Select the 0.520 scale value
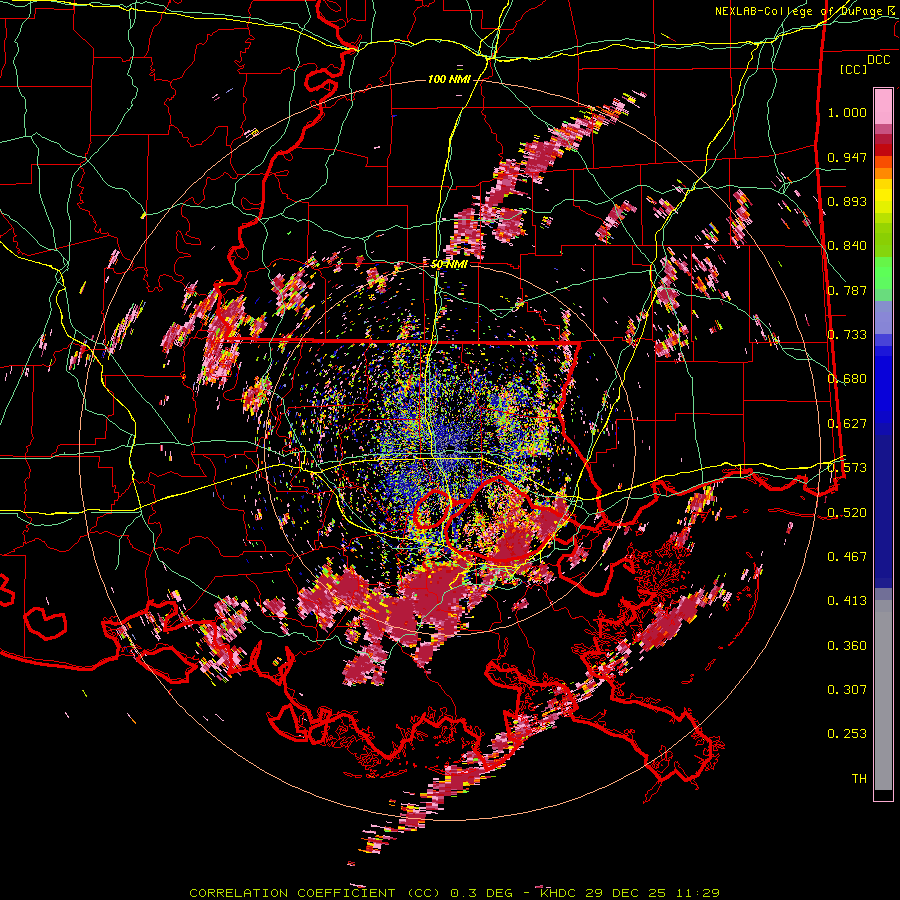 click(847, 512)
